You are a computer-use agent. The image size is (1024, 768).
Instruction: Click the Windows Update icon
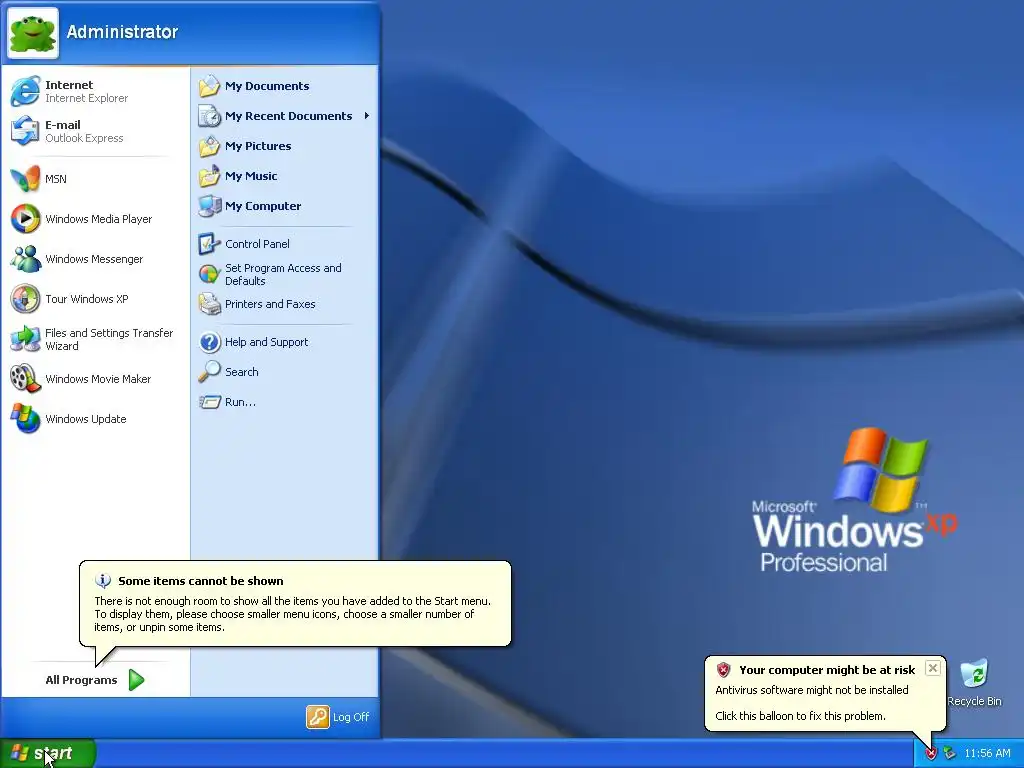pos(25,419)
